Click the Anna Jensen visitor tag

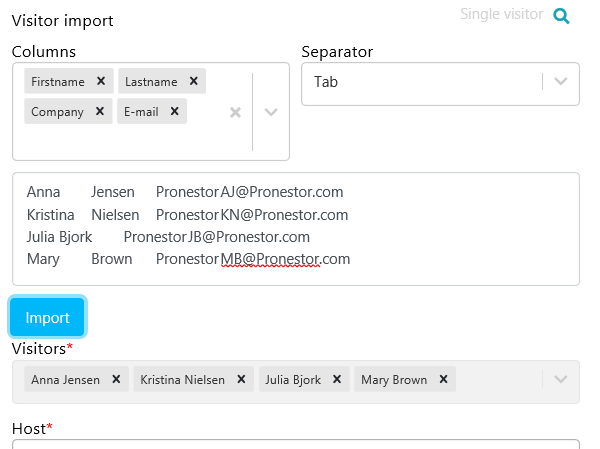click(x=65, y=380)
